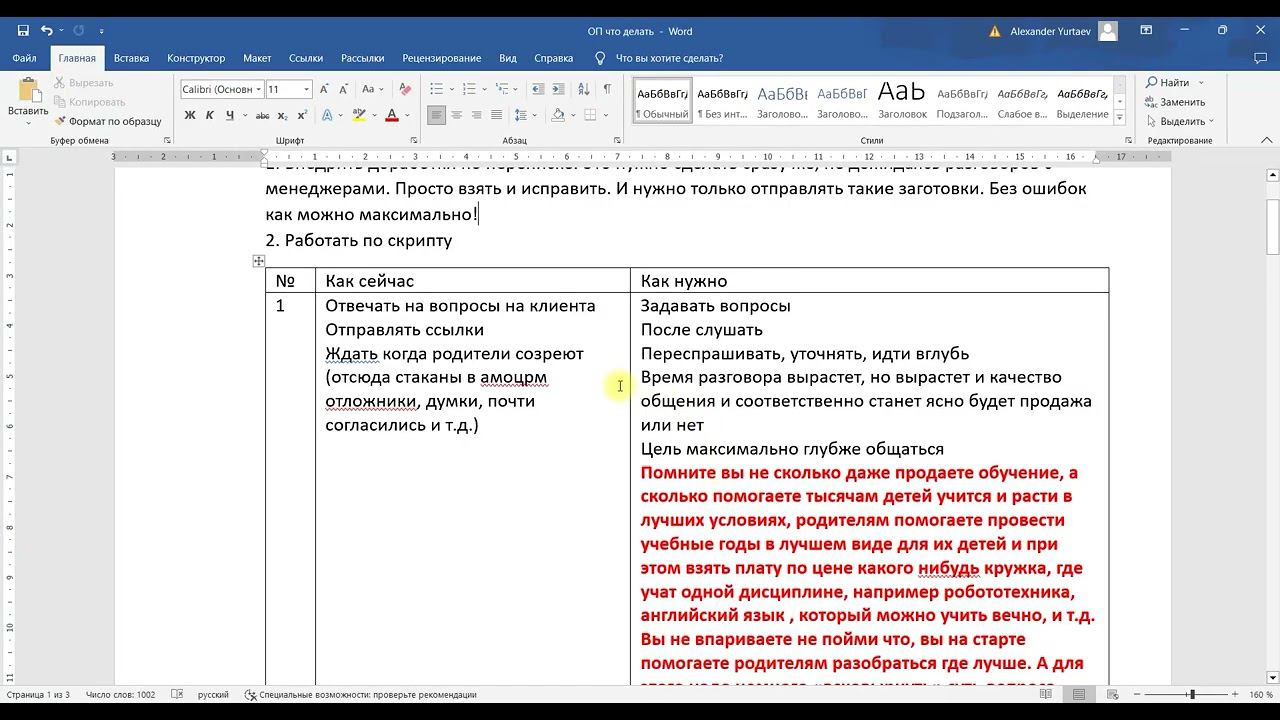Adjust the zoom slider in status bar
The image size is (1280, 720).
point(1191,694)
